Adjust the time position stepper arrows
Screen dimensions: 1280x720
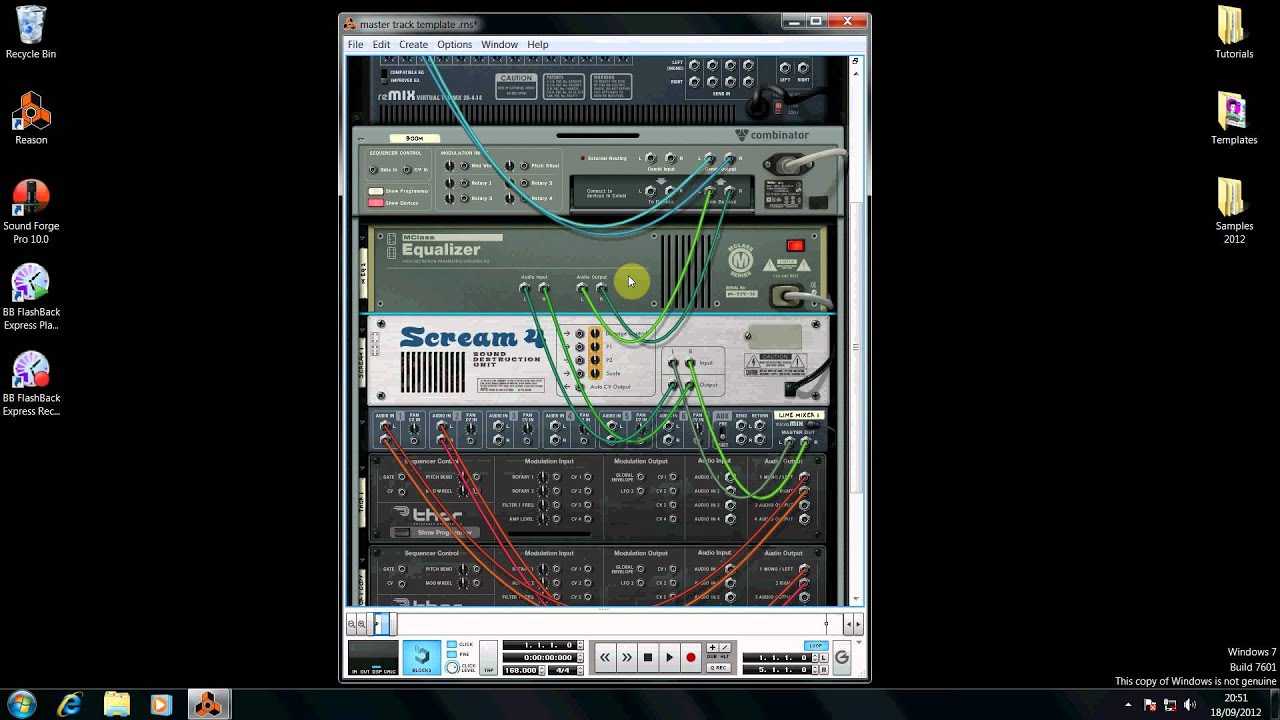coord(580,658)
